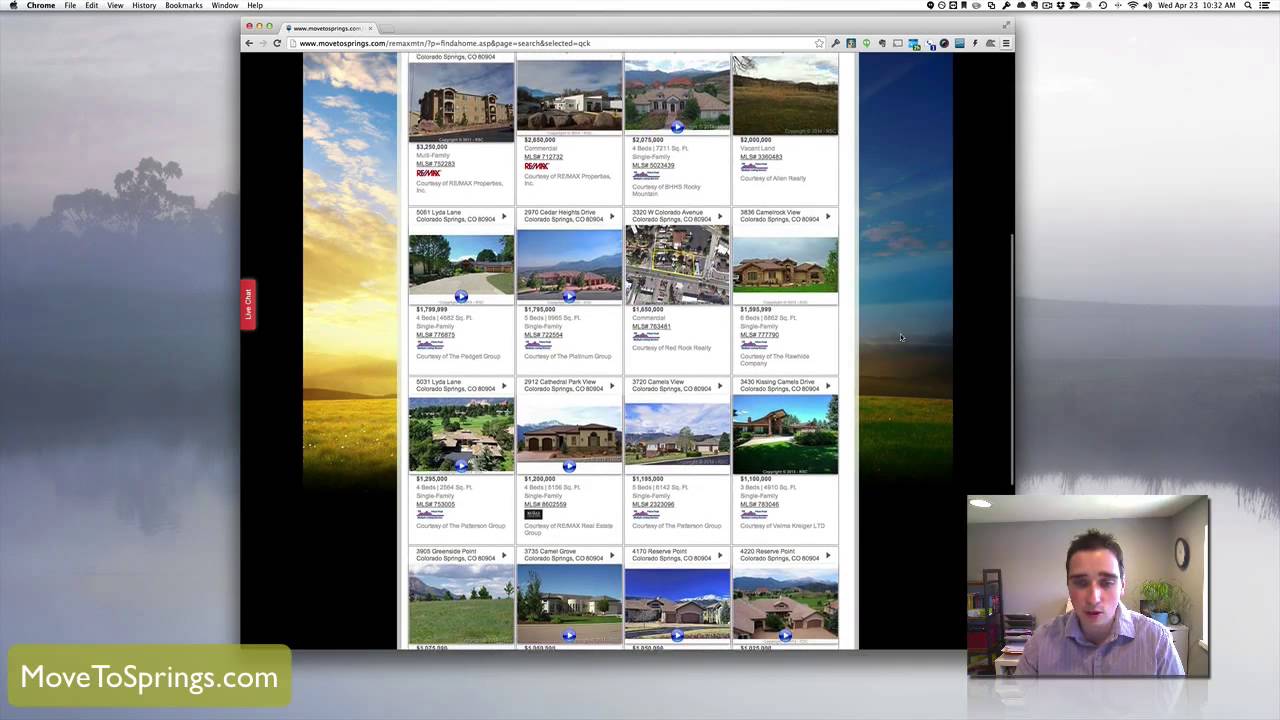Play virtual tour on $2,075,000 home photo
This screenshot has height=720, width=1280.
coord(677,127)
